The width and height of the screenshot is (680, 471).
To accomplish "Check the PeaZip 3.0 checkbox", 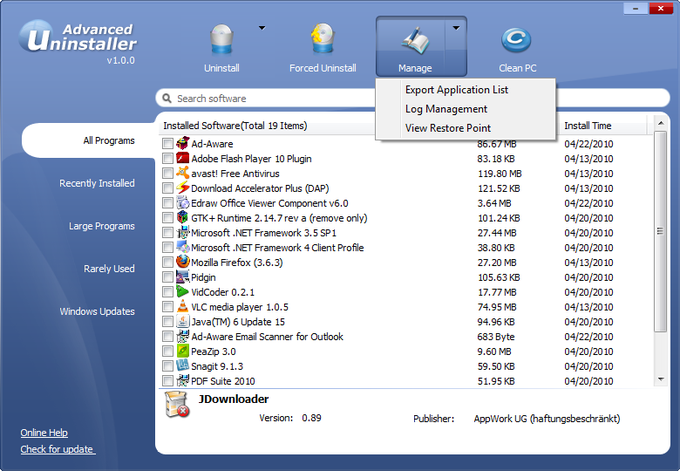I will coord(167,351).
